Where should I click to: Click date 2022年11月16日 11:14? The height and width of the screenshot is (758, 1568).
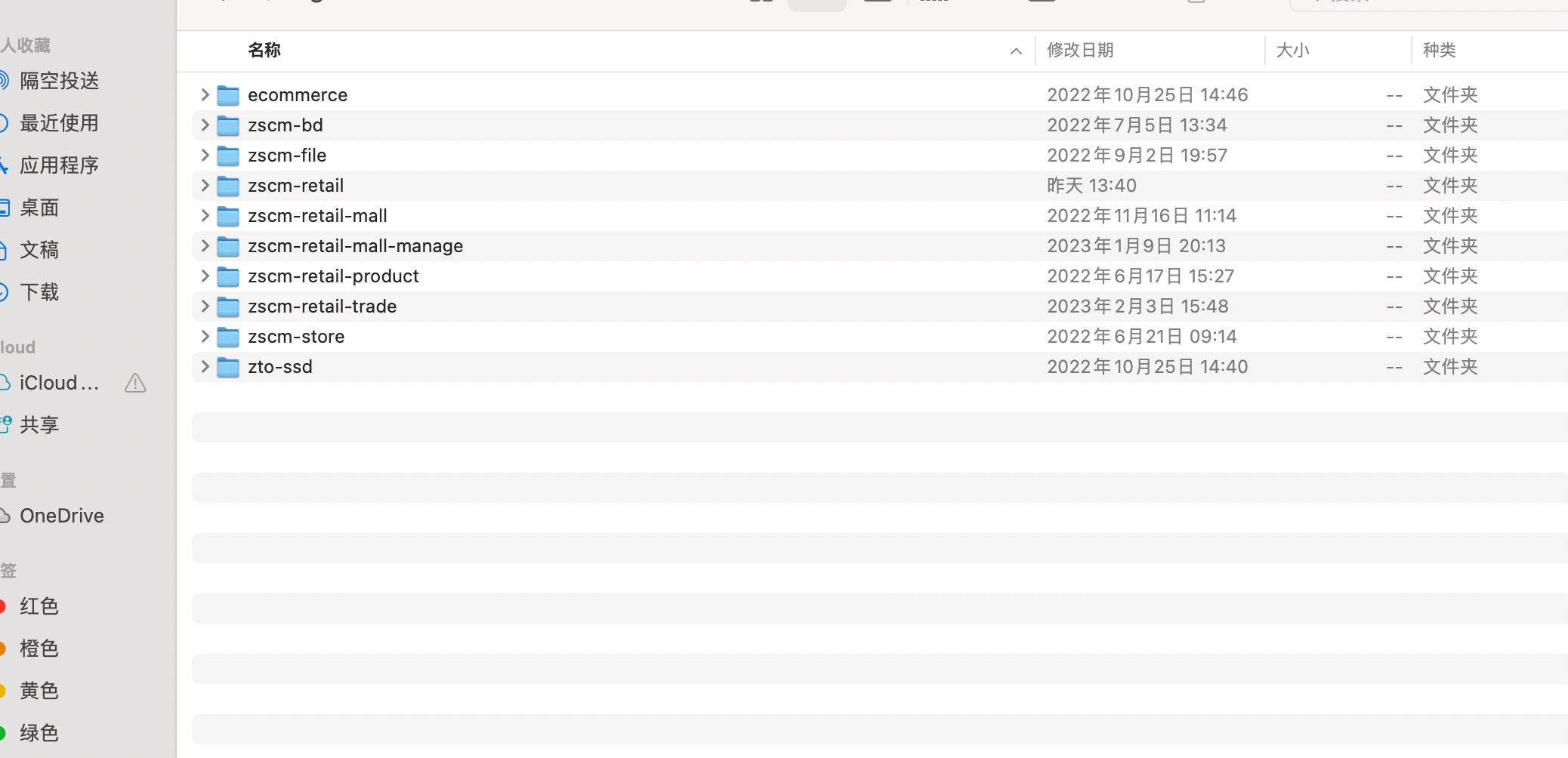point(1141,216)
